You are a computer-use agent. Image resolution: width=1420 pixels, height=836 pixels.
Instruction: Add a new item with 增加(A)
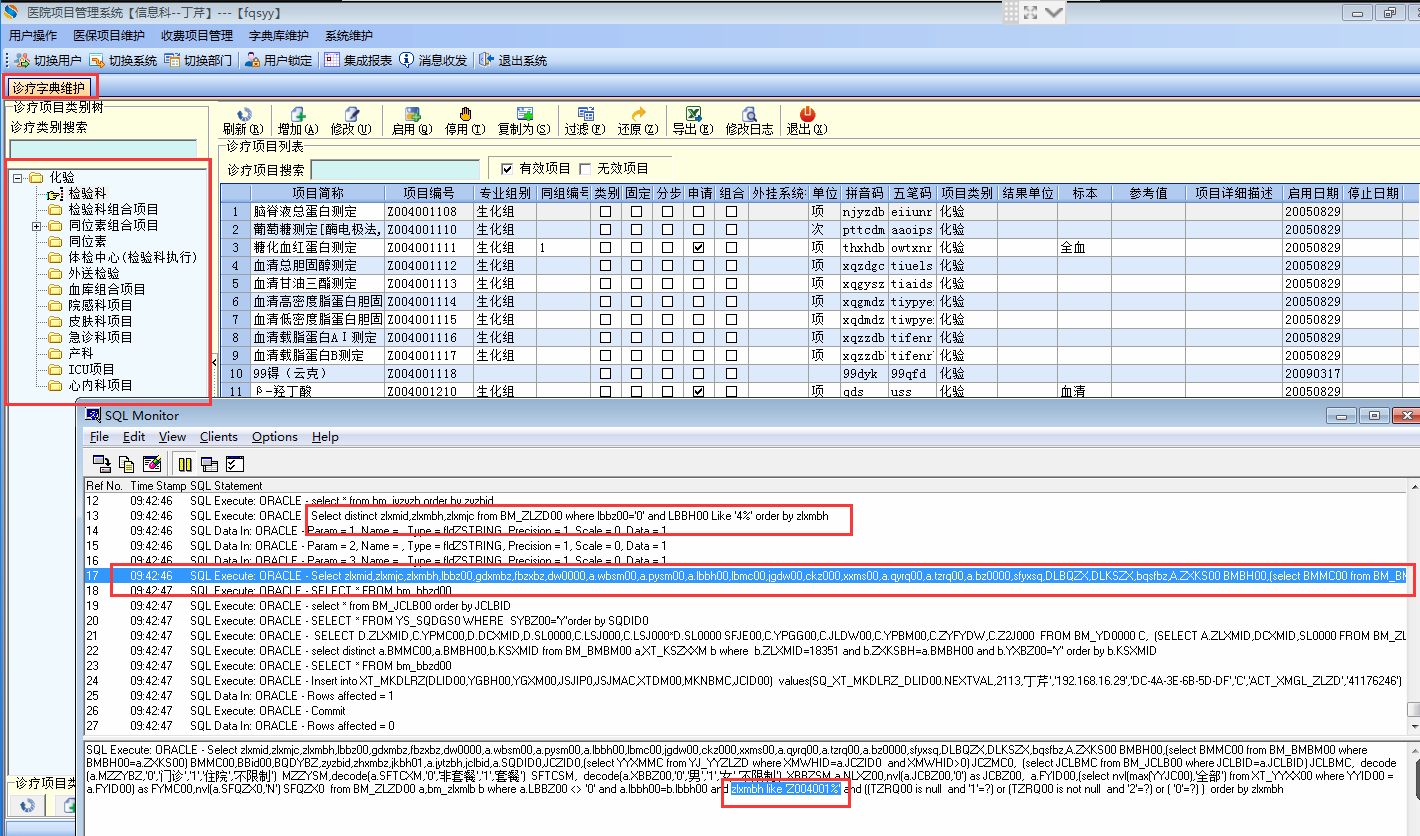pyautogui.click(x=297, y=121)
